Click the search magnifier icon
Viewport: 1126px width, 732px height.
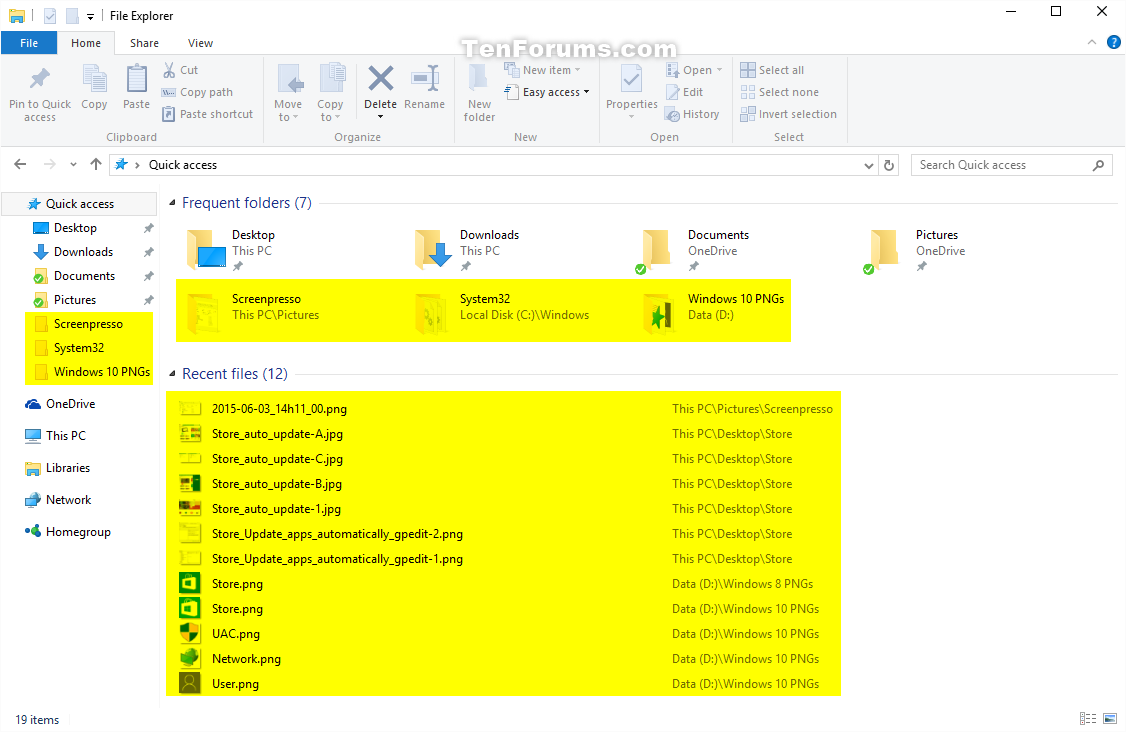coord(1098,165)
